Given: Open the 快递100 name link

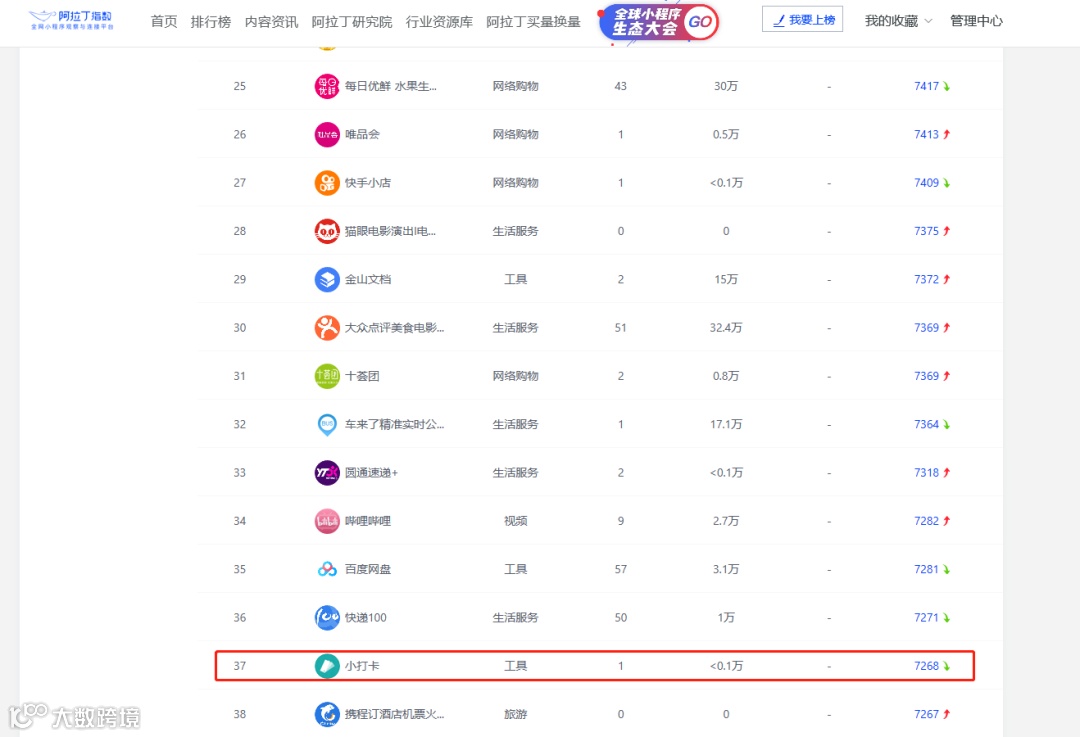Looking at the screenshot, I should coord(366,617).
